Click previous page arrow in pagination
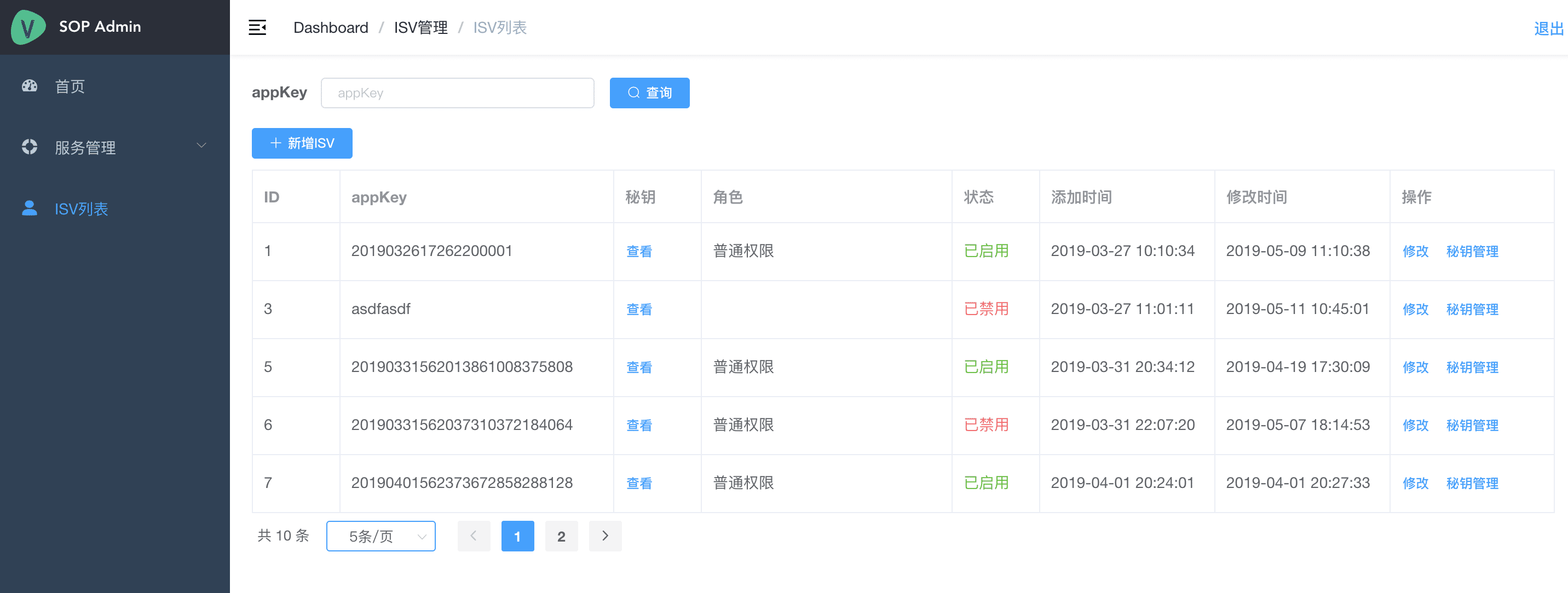This screenshot has width=1568, height=593. pos(474,536)
